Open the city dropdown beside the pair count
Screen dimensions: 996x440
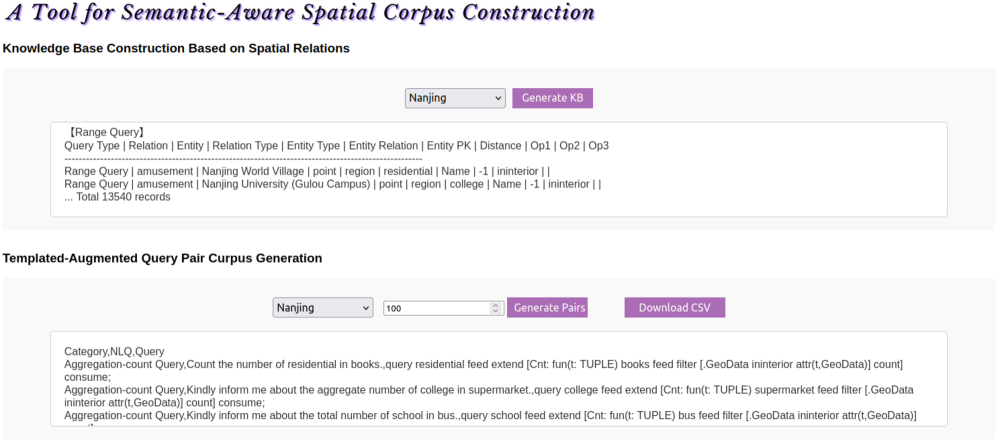(322, 308)
